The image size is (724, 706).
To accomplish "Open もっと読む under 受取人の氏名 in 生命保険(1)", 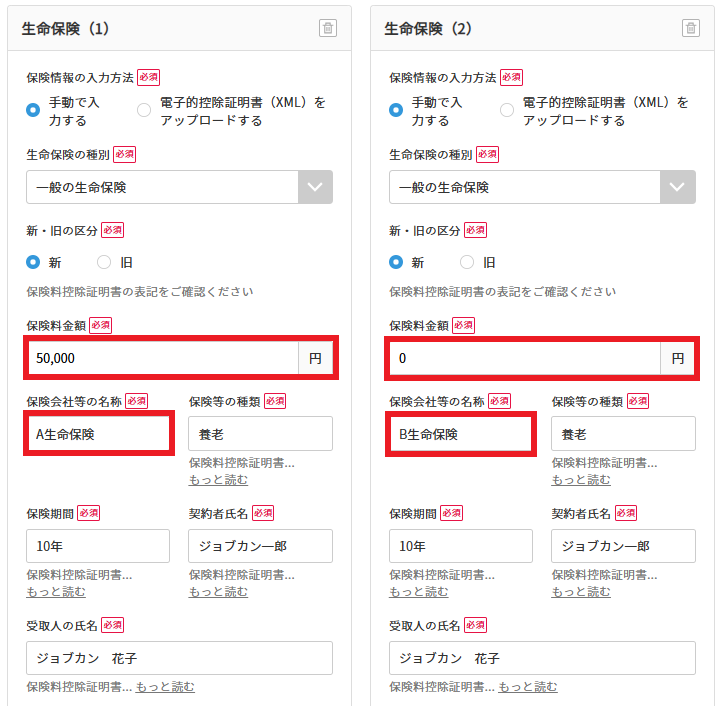I will click(165, 687).
